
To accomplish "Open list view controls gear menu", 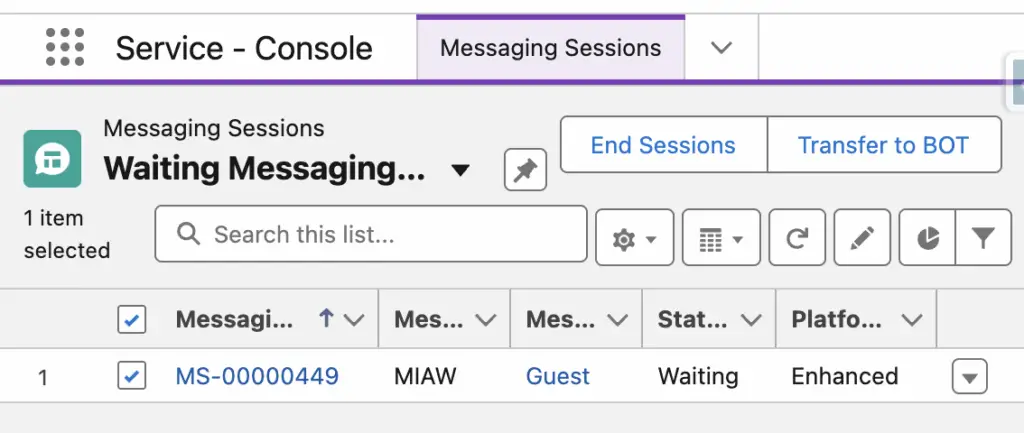I will [634, 237].
